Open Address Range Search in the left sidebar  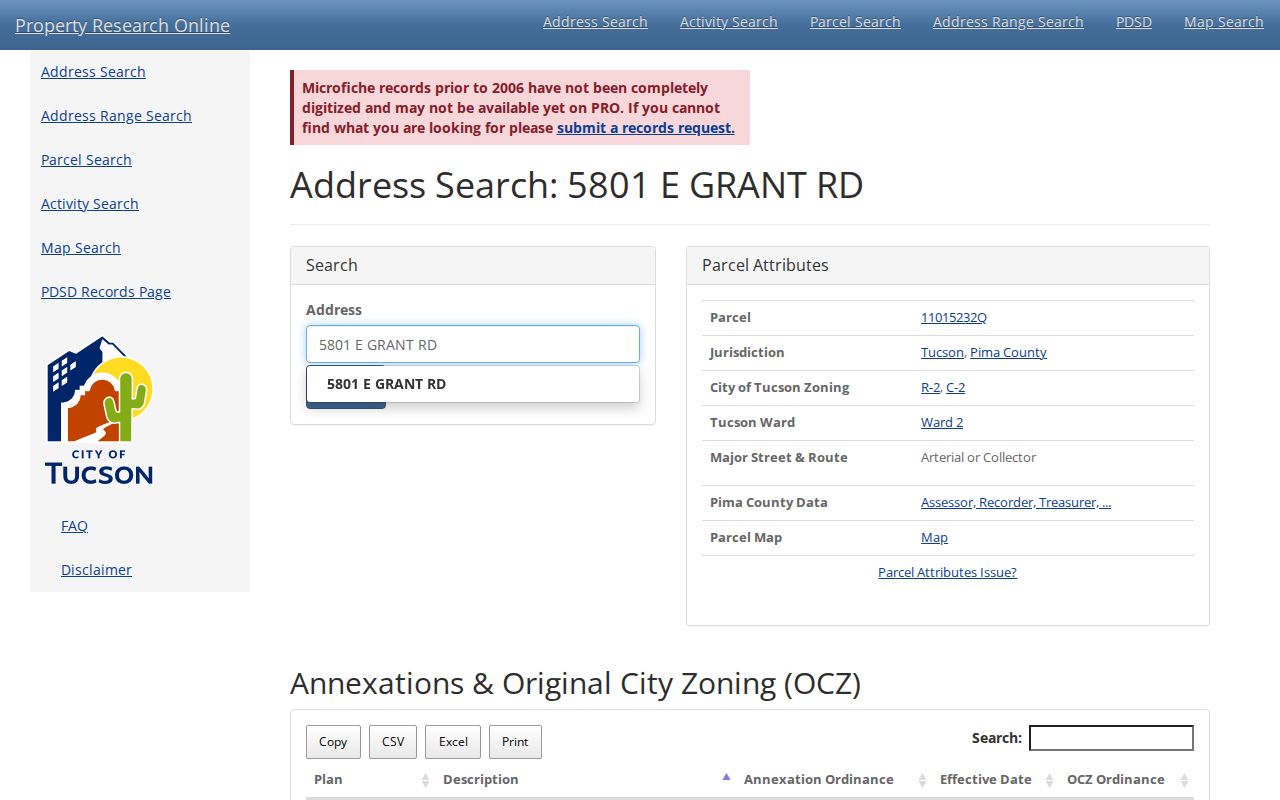[116, 116]
